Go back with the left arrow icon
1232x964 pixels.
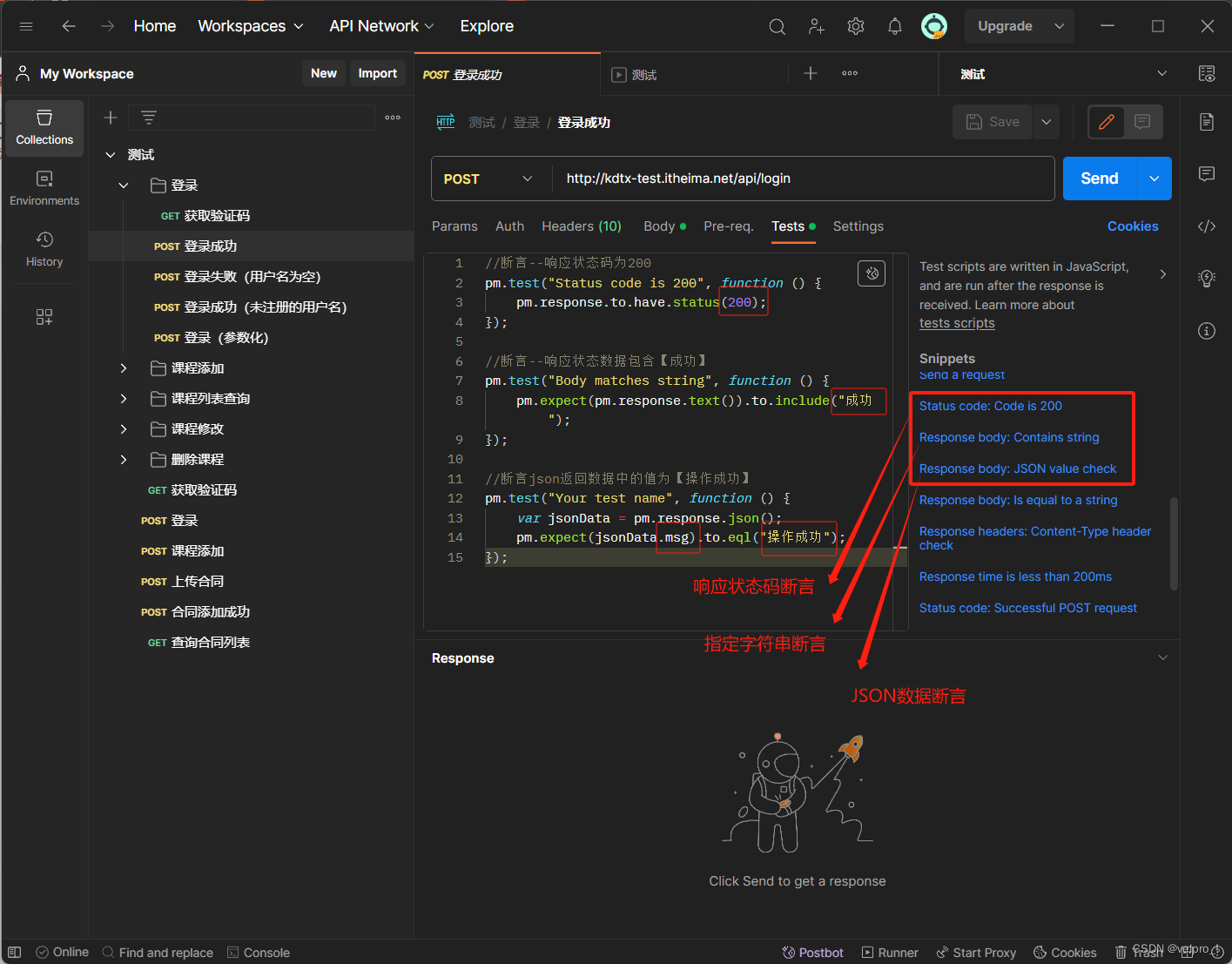point(69,26)
